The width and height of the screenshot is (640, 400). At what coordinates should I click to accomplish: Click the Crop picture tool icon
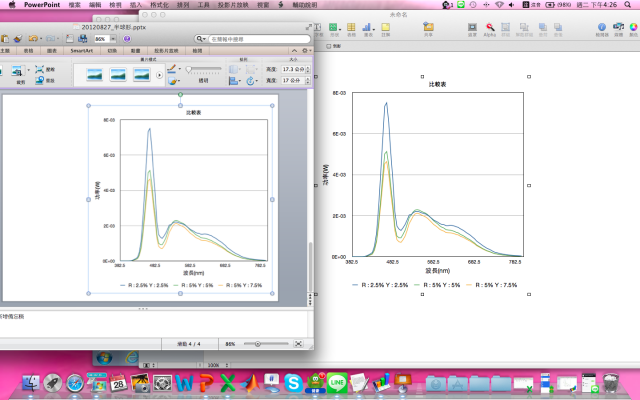17,71
